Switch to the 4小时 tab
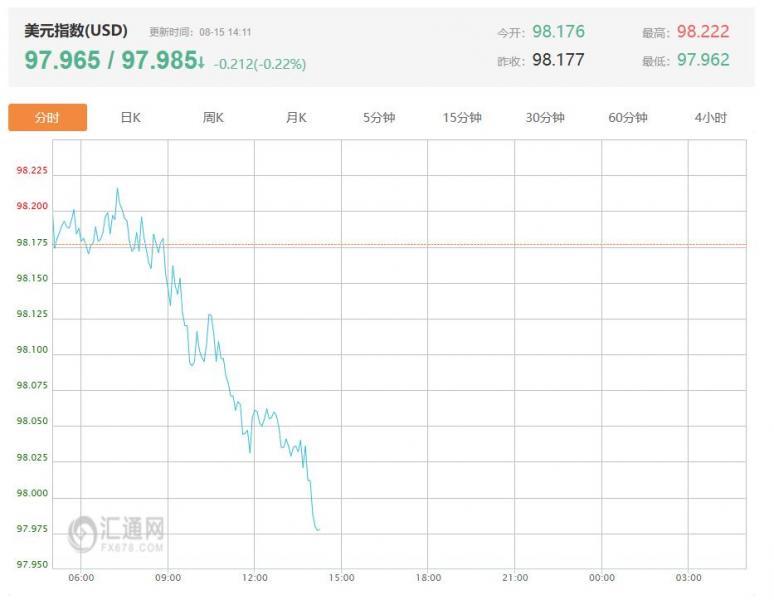The height and width of the screenshot is (600, 774). click(710, 118)
